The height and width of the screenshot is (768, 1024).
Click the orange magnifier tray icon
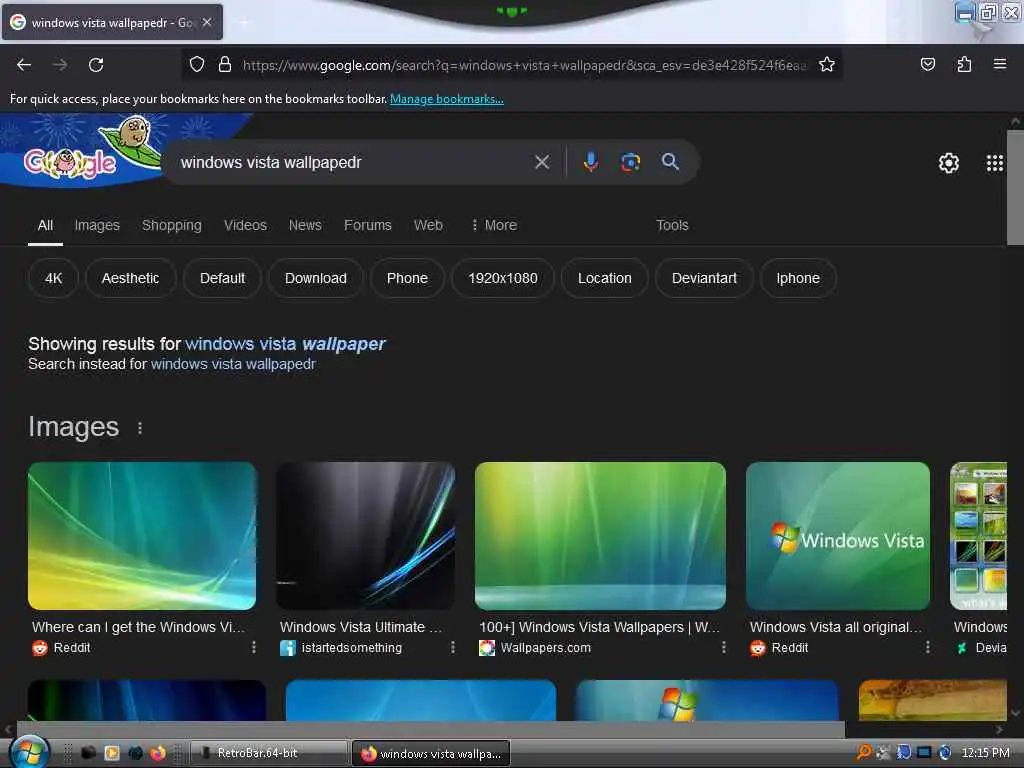click(x=863, y=752)
